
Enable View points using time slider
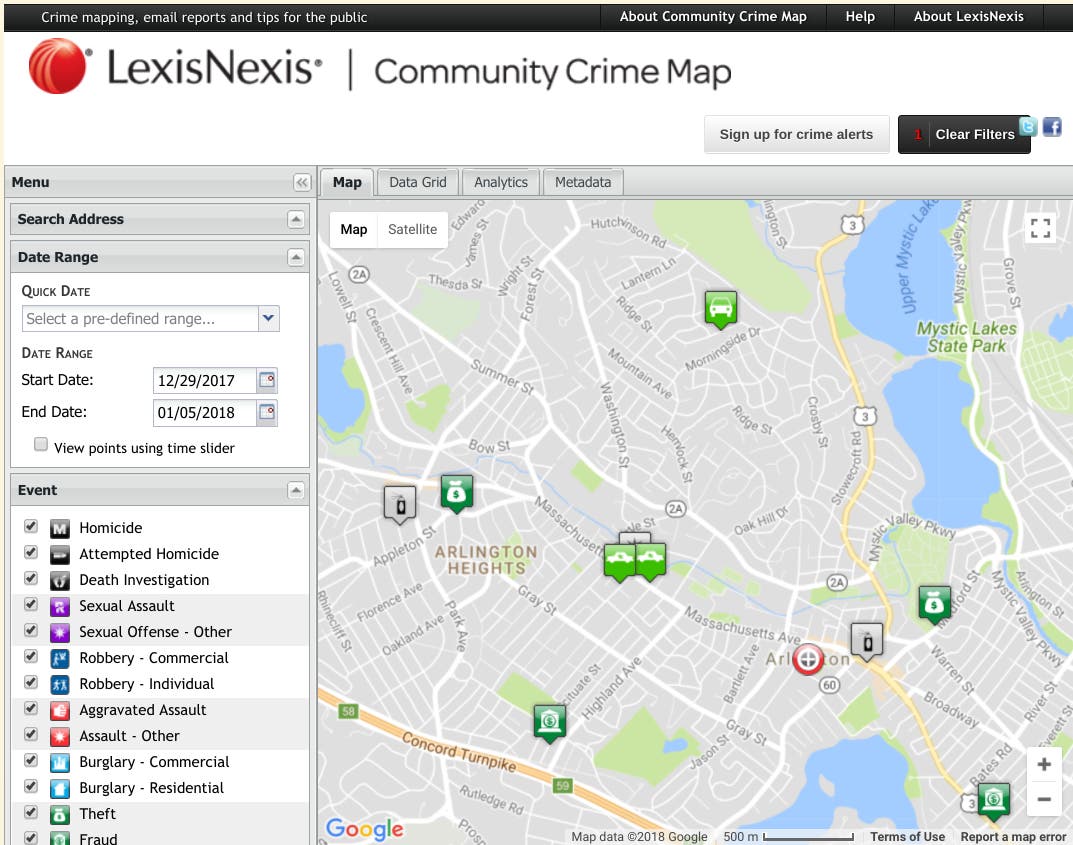pos(41,445)
